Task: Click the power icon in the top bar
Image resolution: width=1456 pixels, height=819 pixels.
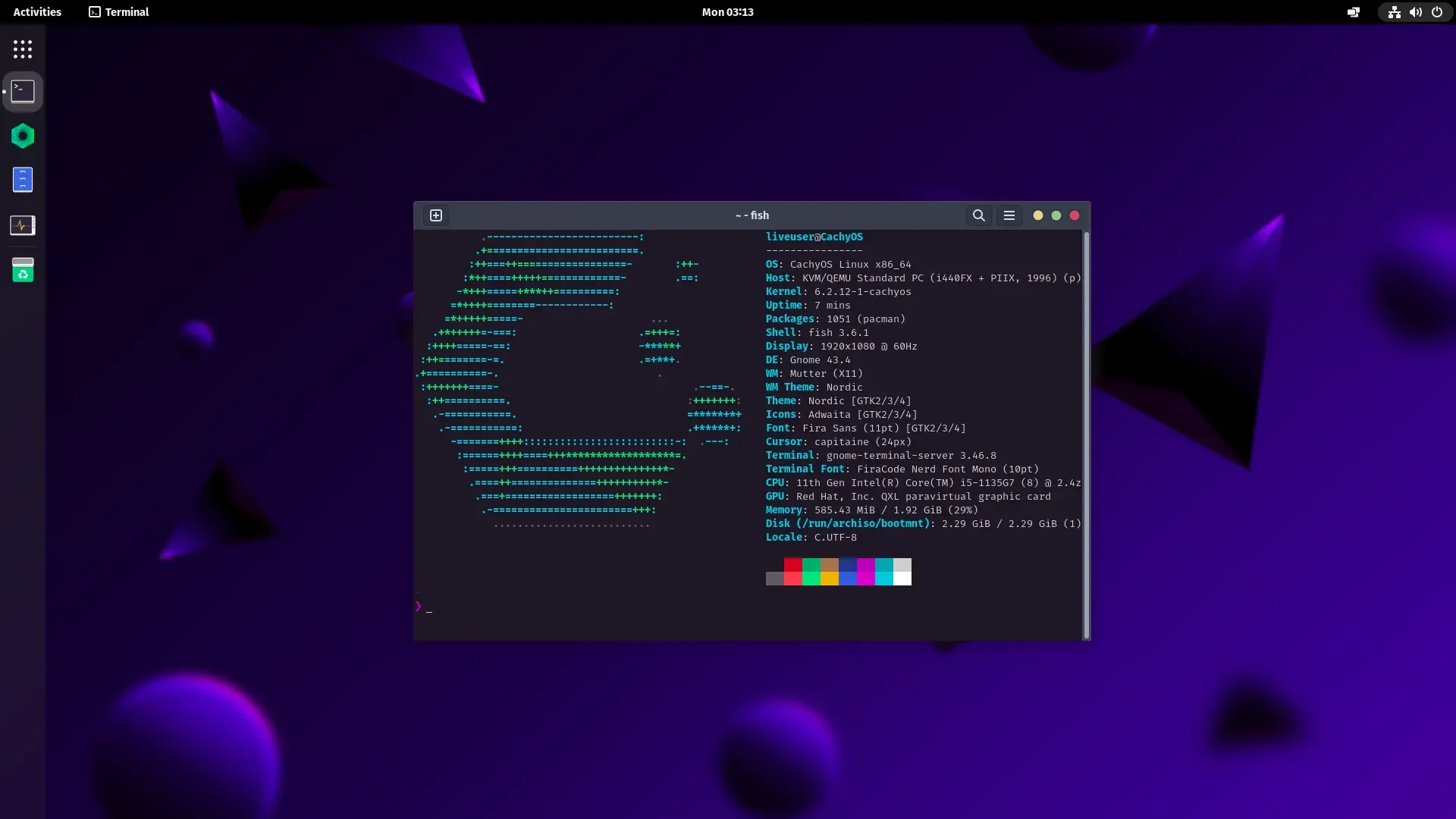Action: (1436, 12)
